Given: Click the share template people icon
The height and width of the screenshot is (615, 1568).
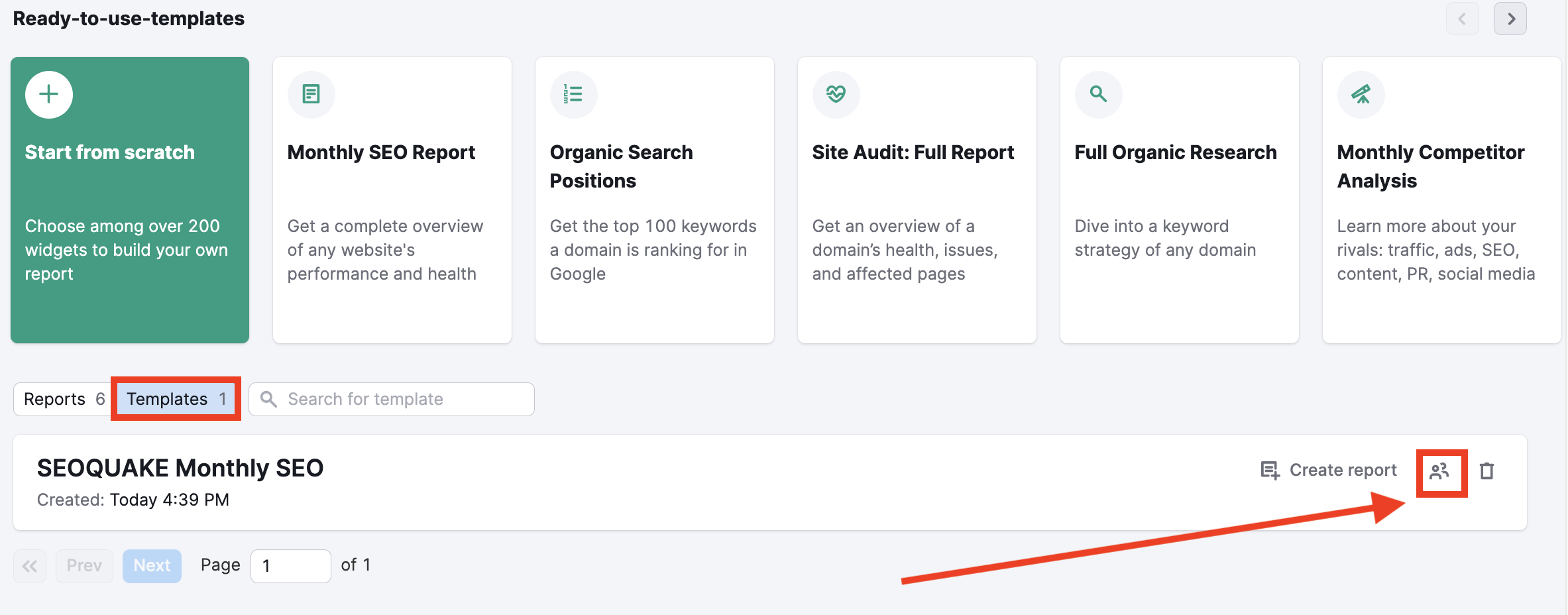Looking at the screenshot, I should tap(1439, 471).
